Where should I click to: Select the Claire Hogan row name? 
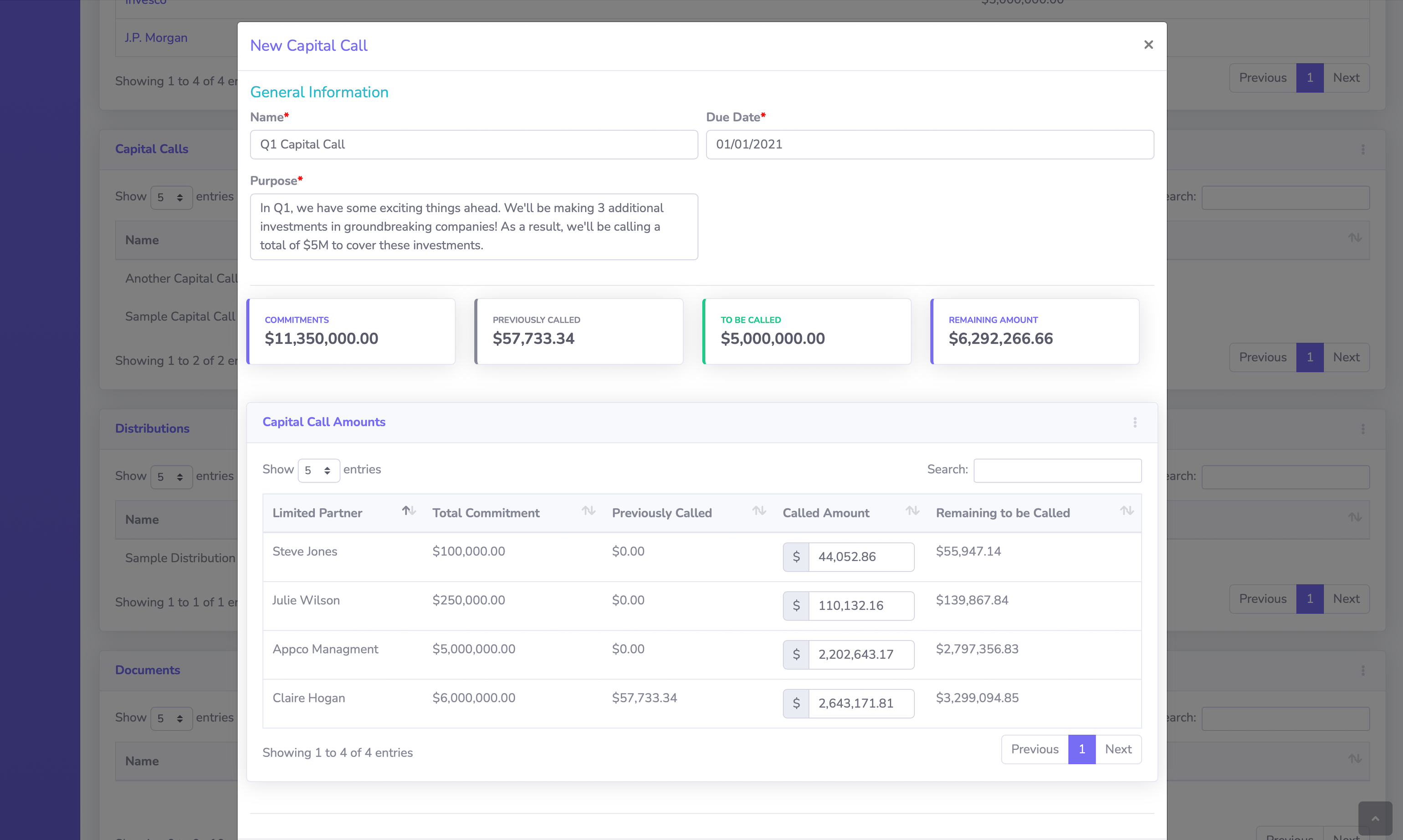tap(309, 698)
